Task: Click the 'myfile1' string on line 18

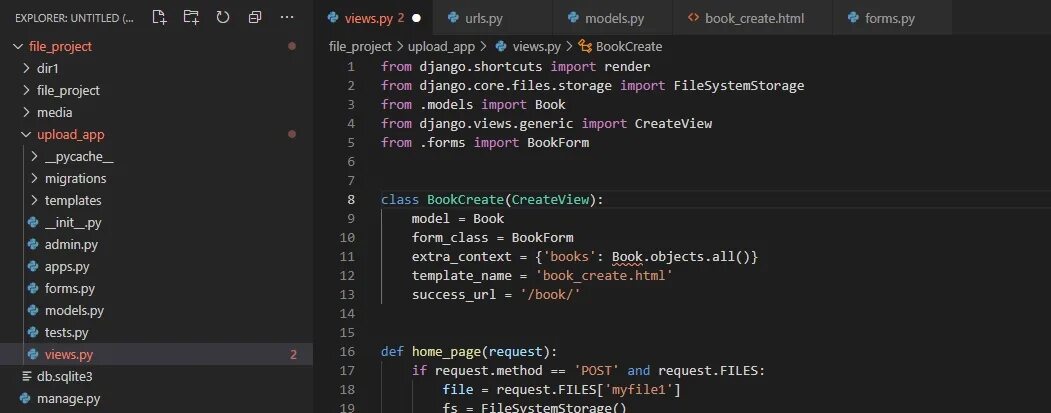Action: 641,390
